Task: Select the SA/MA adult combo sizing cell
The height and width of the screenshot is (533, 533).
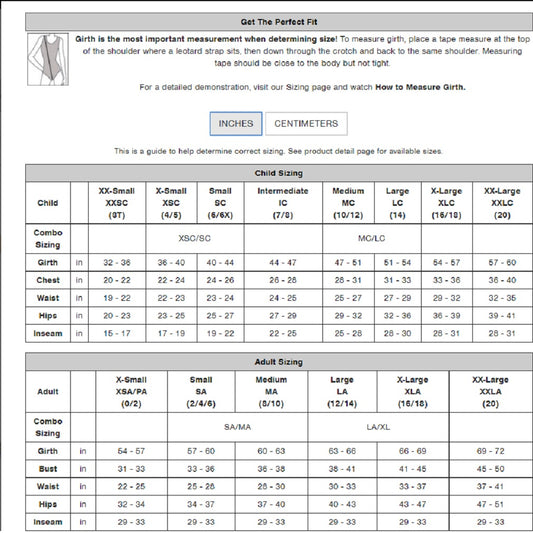Action: [237, 427]
